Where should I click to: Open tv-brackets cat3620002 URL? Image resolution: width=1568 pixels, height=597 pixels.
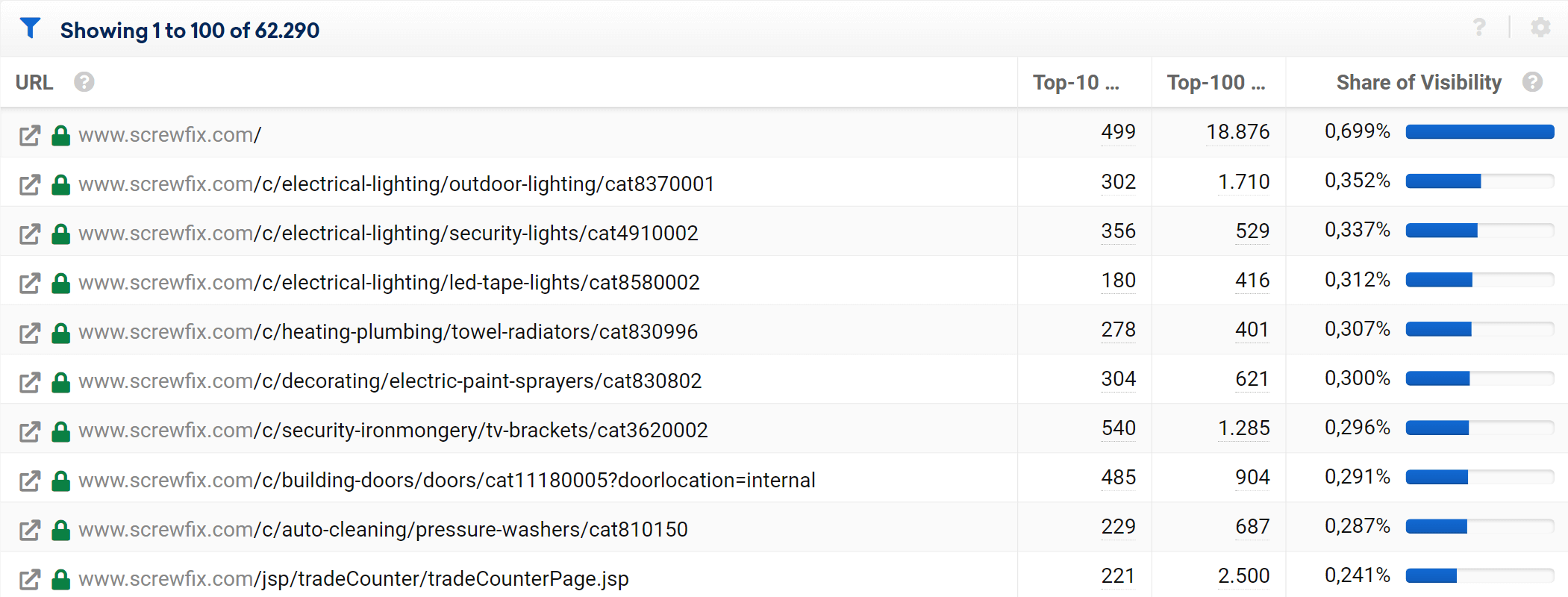pos(393,431)
